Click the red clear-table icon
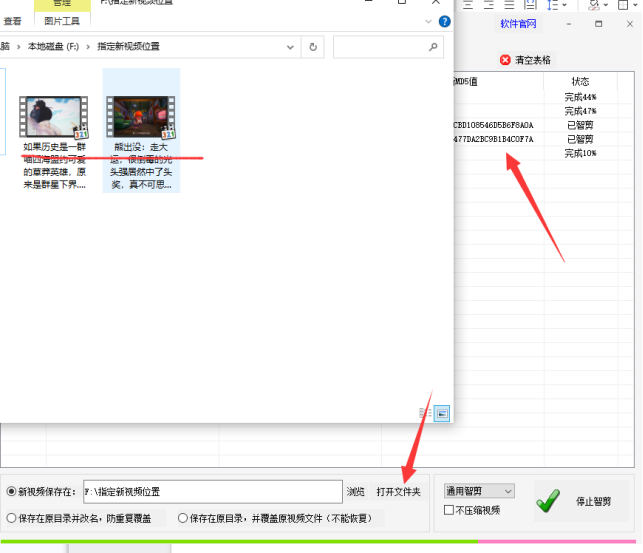This screenshot has width=643, height=553. 505,60
